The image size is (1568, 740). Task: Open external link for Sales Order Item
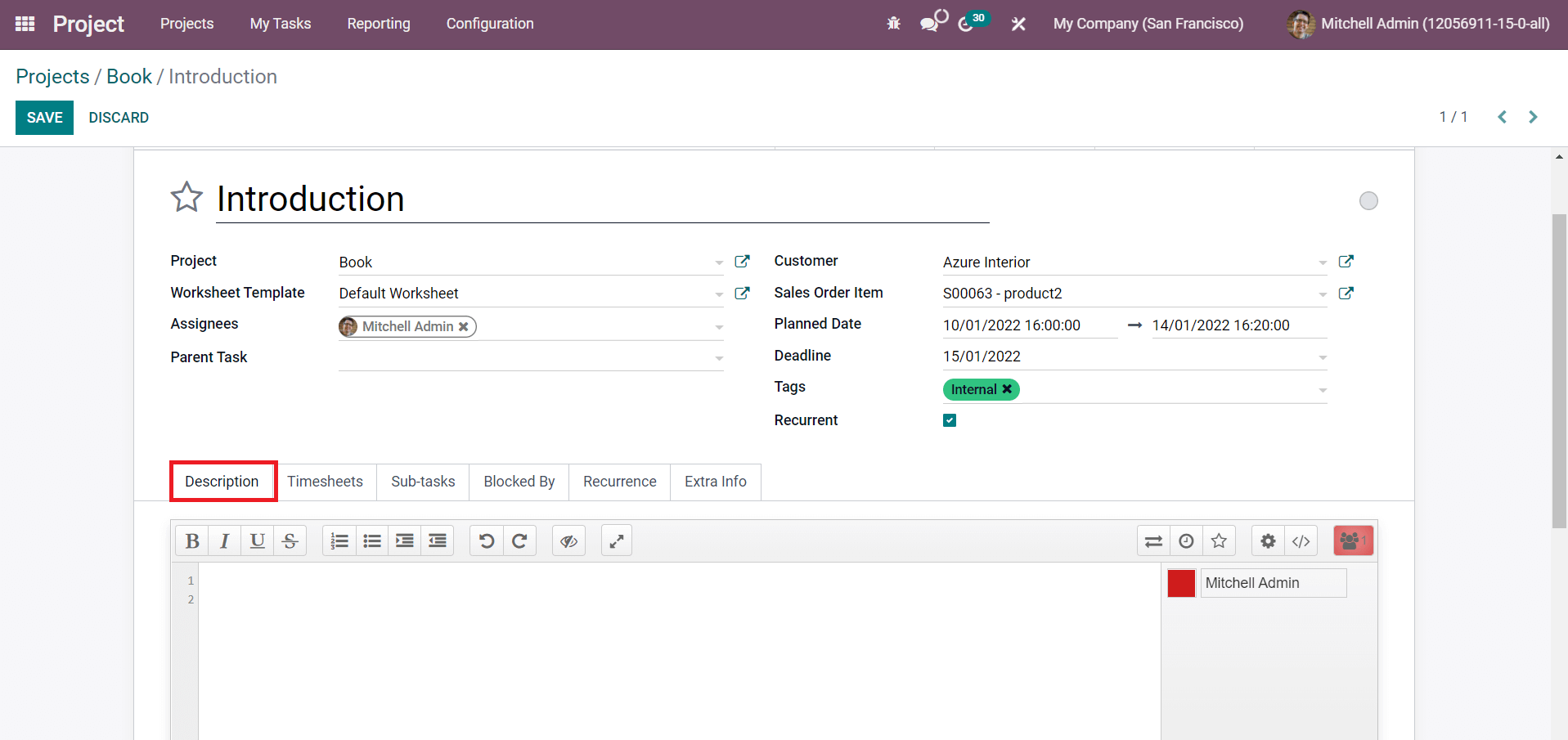click(x=1346, y=293)
